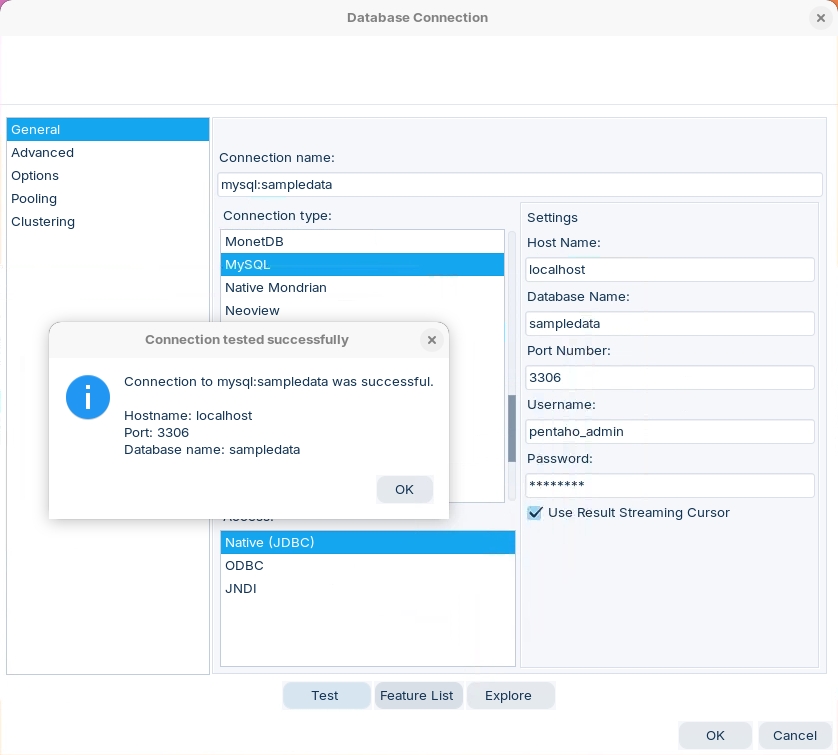Toggle Use Result Streaming Cursor checkbox
Screen dimensions: 838x755
[x=535, y=513]
